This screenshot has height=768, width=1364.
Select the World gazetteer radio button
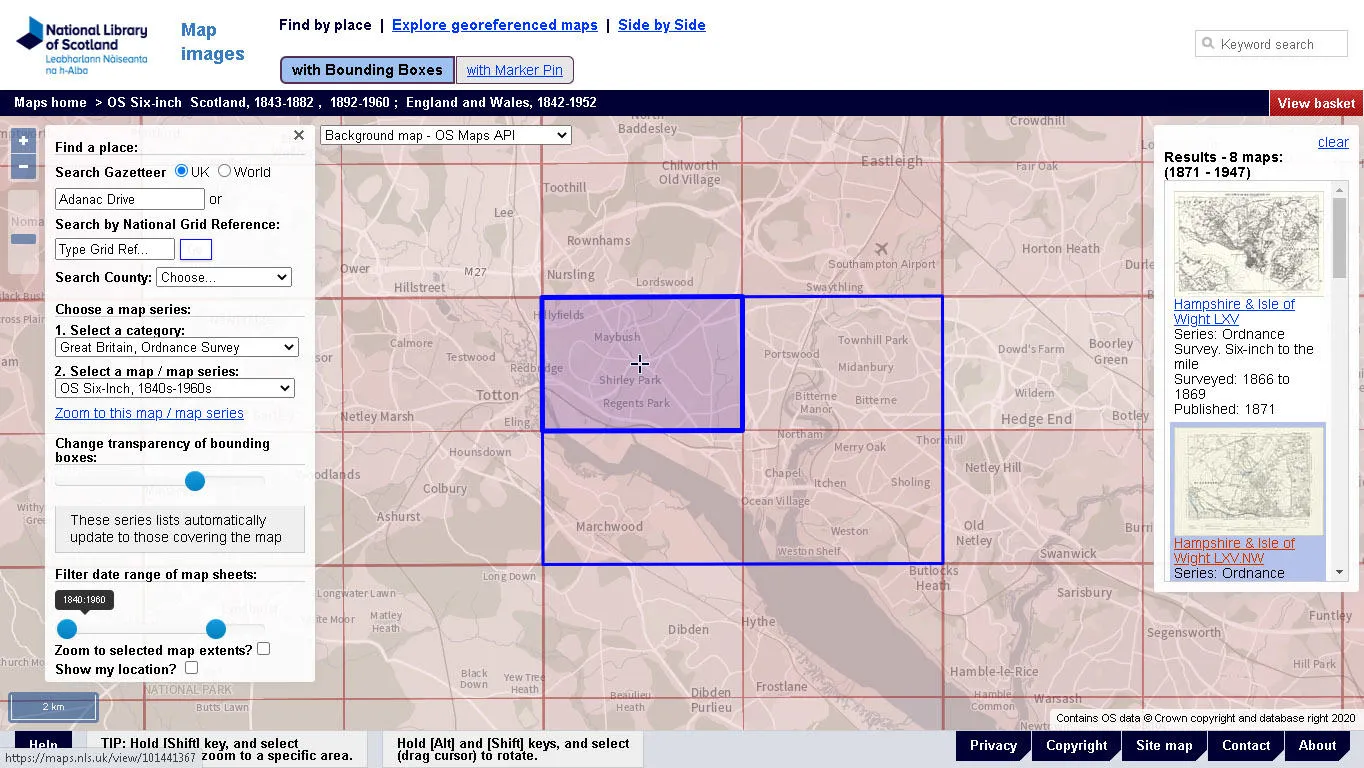pos(224,171)
